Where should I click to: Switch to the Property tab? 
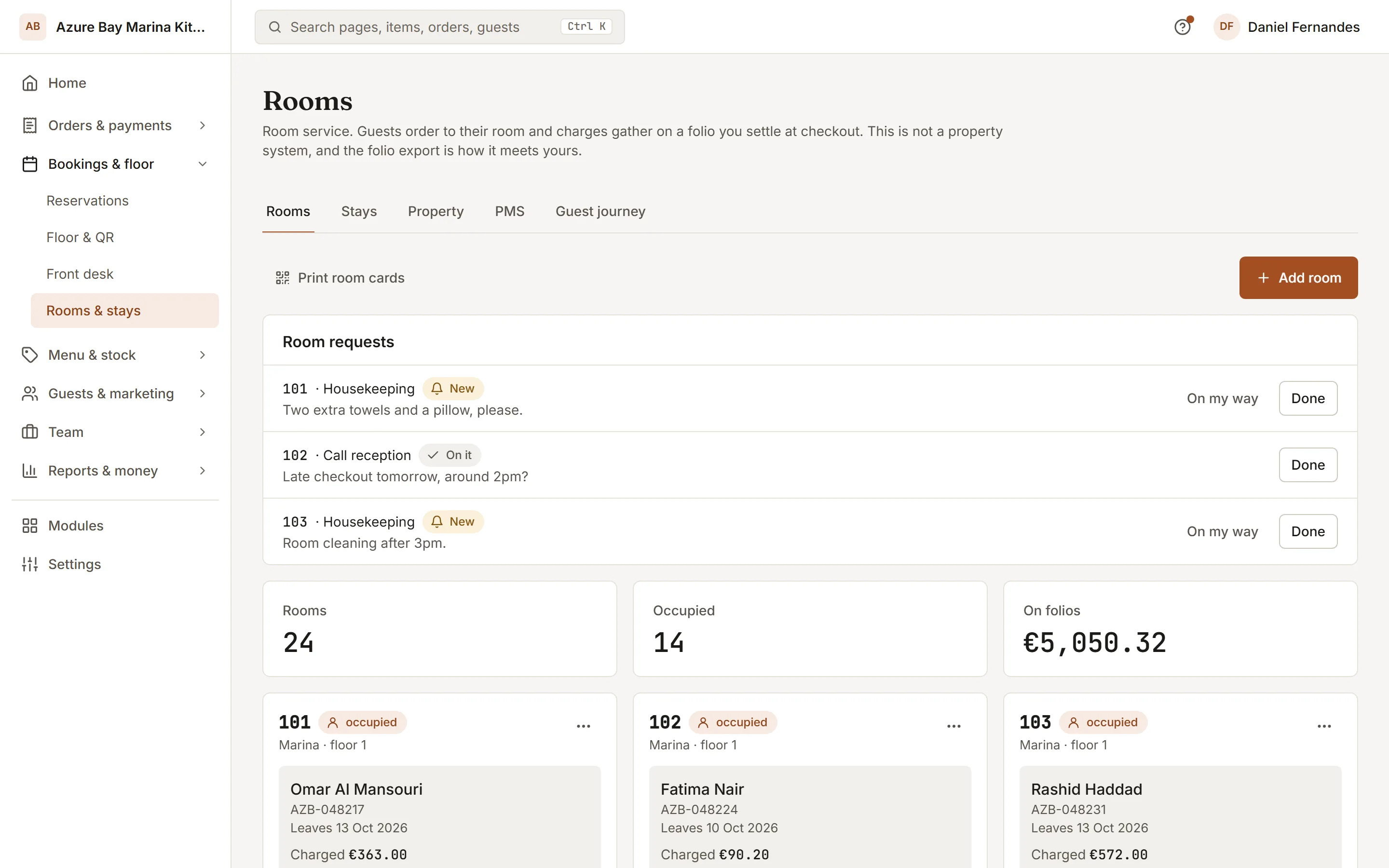coord(436,211)
